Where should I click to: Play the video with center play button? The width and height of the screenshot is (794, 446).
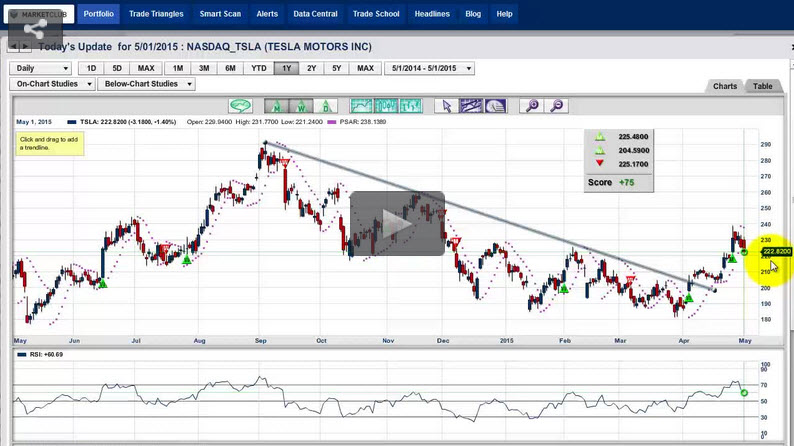(397, 223)
